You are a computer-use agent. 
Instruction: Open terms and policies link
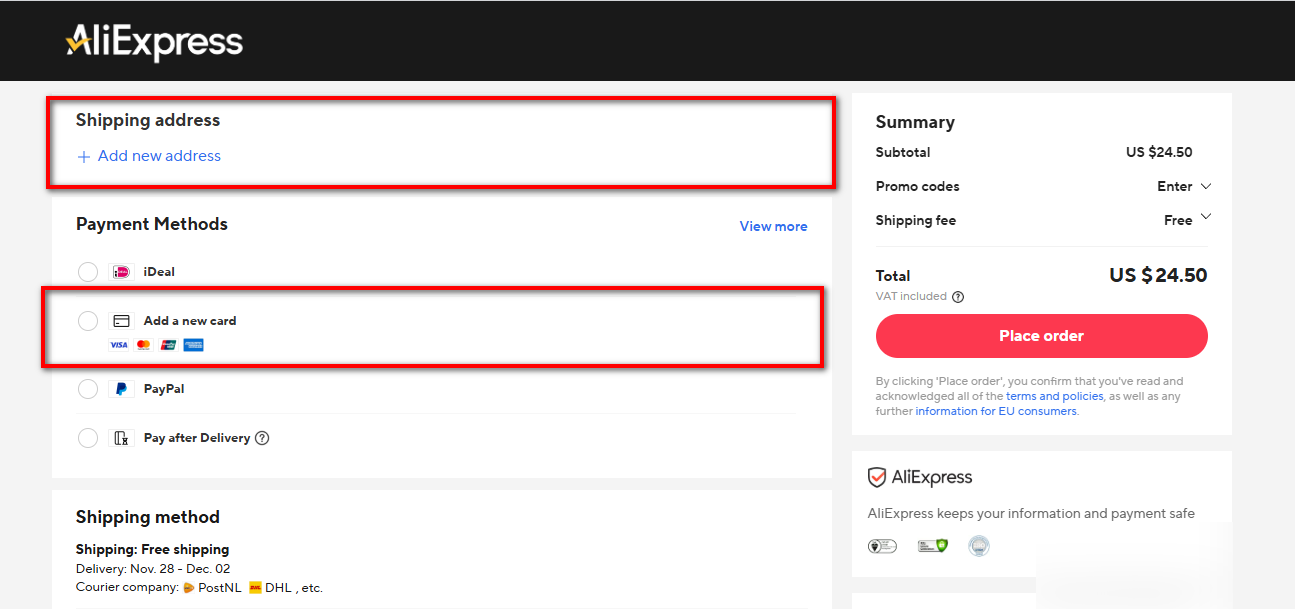[1054, 396]
